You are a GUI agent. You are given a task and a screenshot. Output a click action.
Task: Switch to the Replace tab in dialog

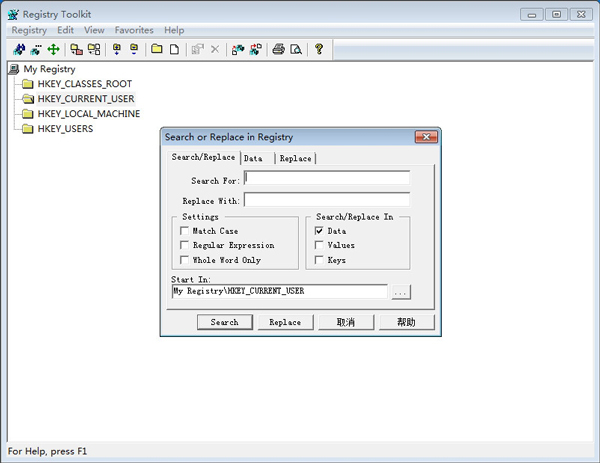coord(295,158)
